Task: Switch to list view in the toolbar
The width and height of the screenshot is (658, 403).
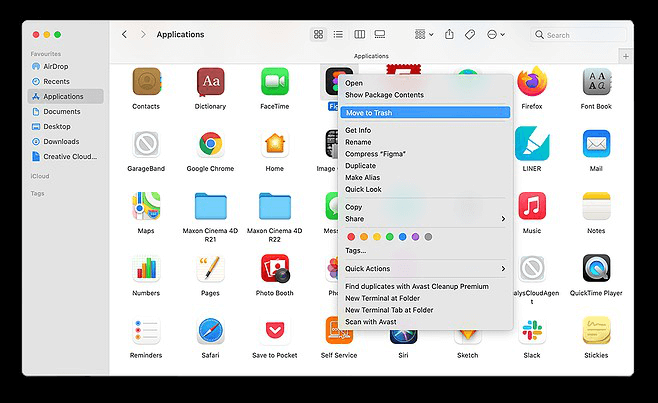Action: (x=338, y=34)
